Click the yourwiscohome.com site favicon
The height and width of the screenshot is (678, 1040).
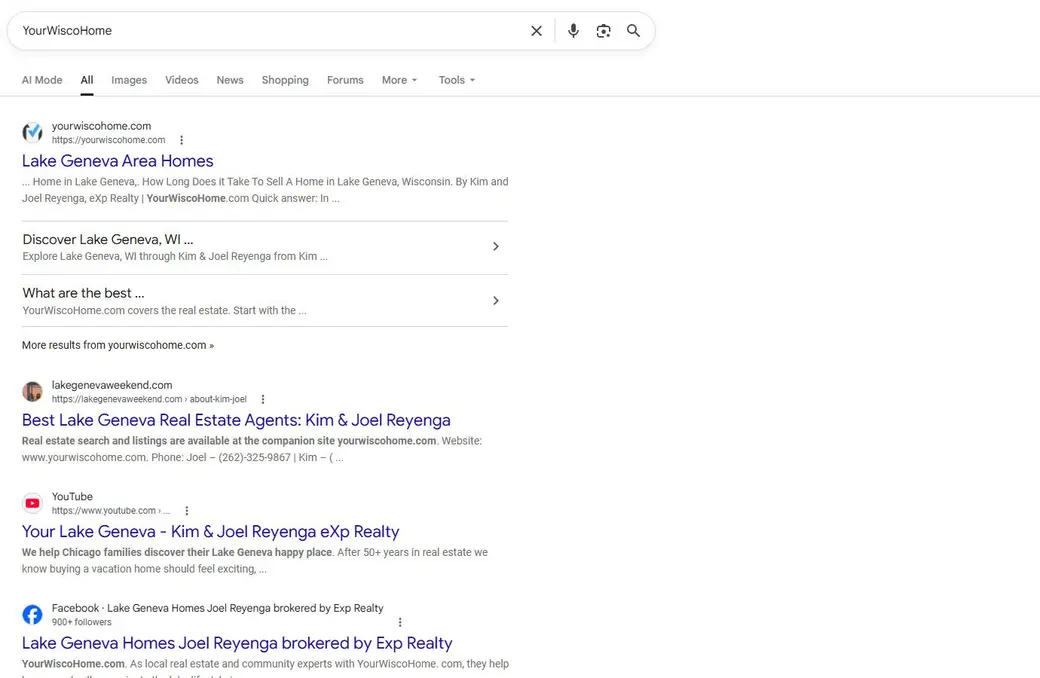click(32, 132)
